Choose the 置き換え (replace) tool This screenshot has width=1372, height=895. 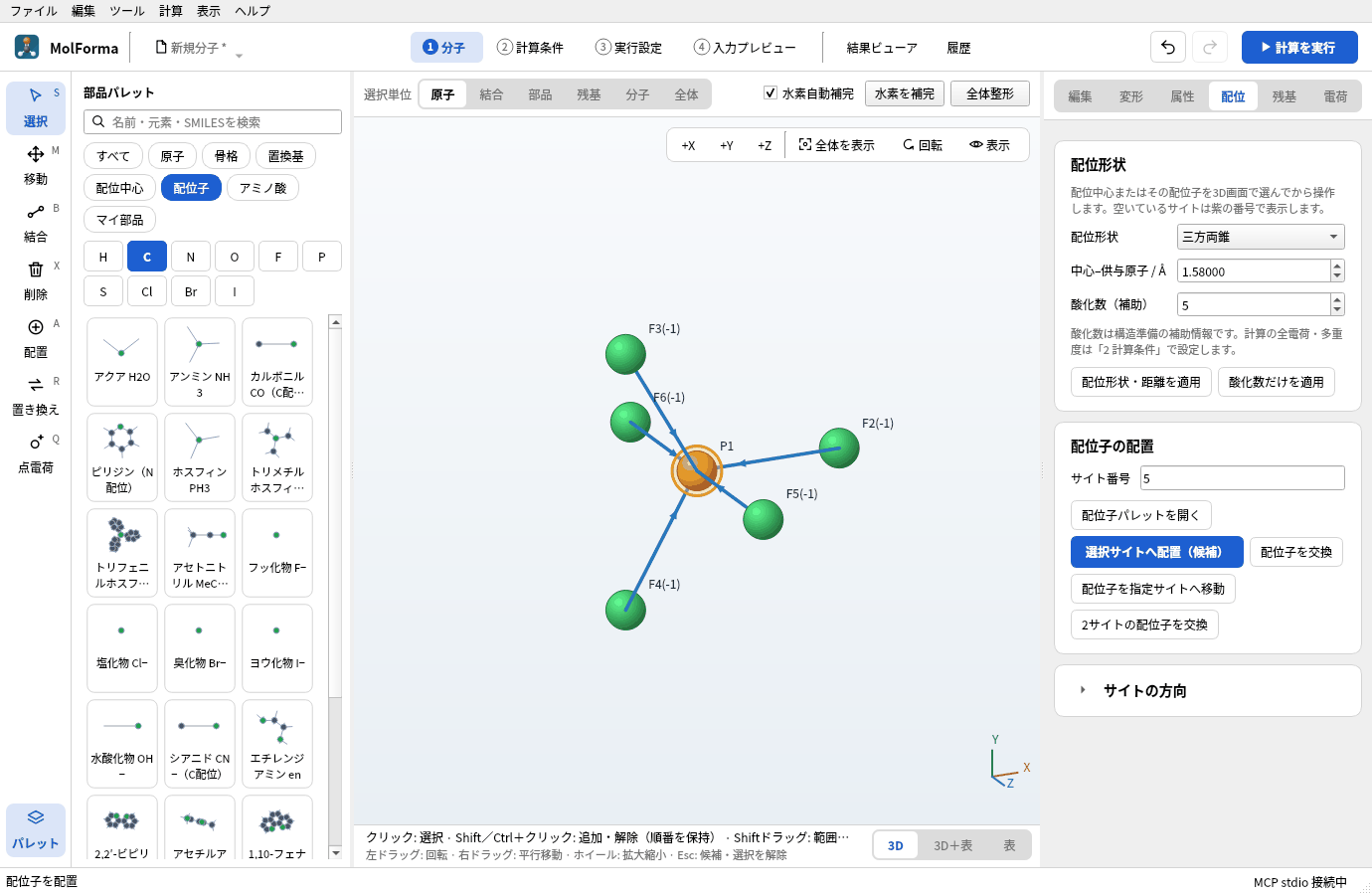[36, 396]
